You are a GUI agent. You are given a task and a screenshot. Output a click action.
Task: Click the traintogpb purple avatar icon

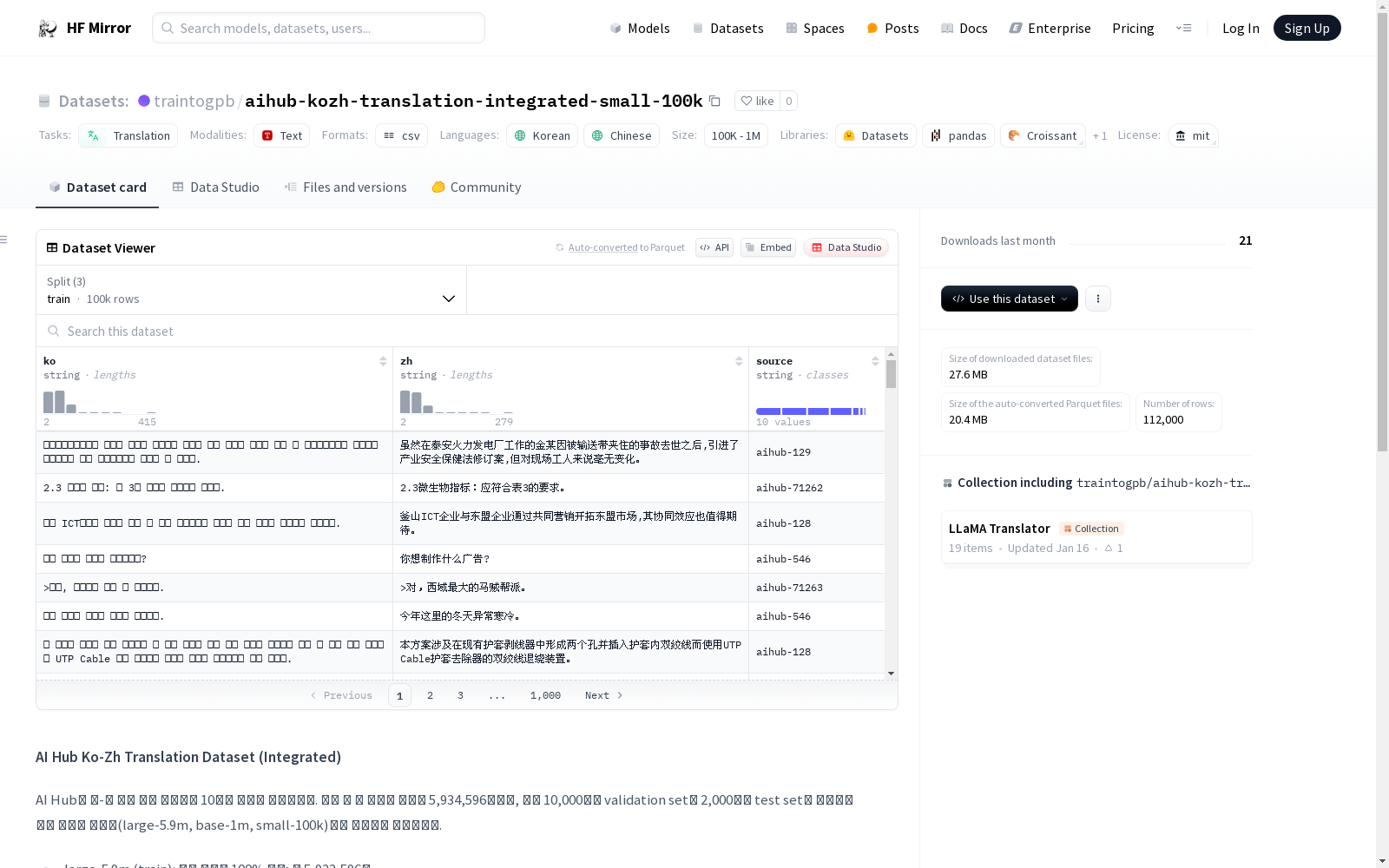click(144, 101)
